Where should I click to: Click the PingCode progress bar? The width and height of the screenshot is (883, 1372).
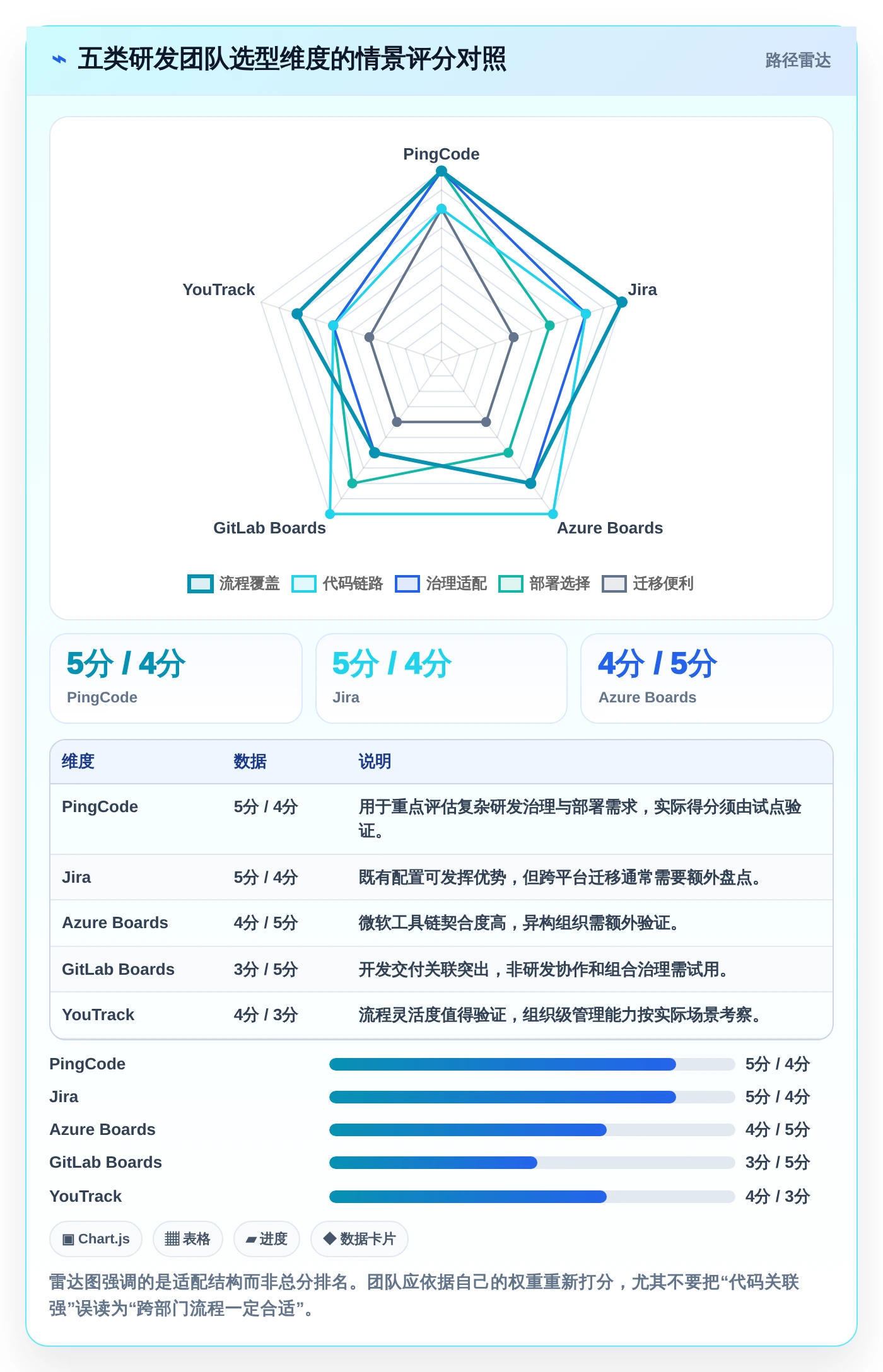[x=532, y=1064]
